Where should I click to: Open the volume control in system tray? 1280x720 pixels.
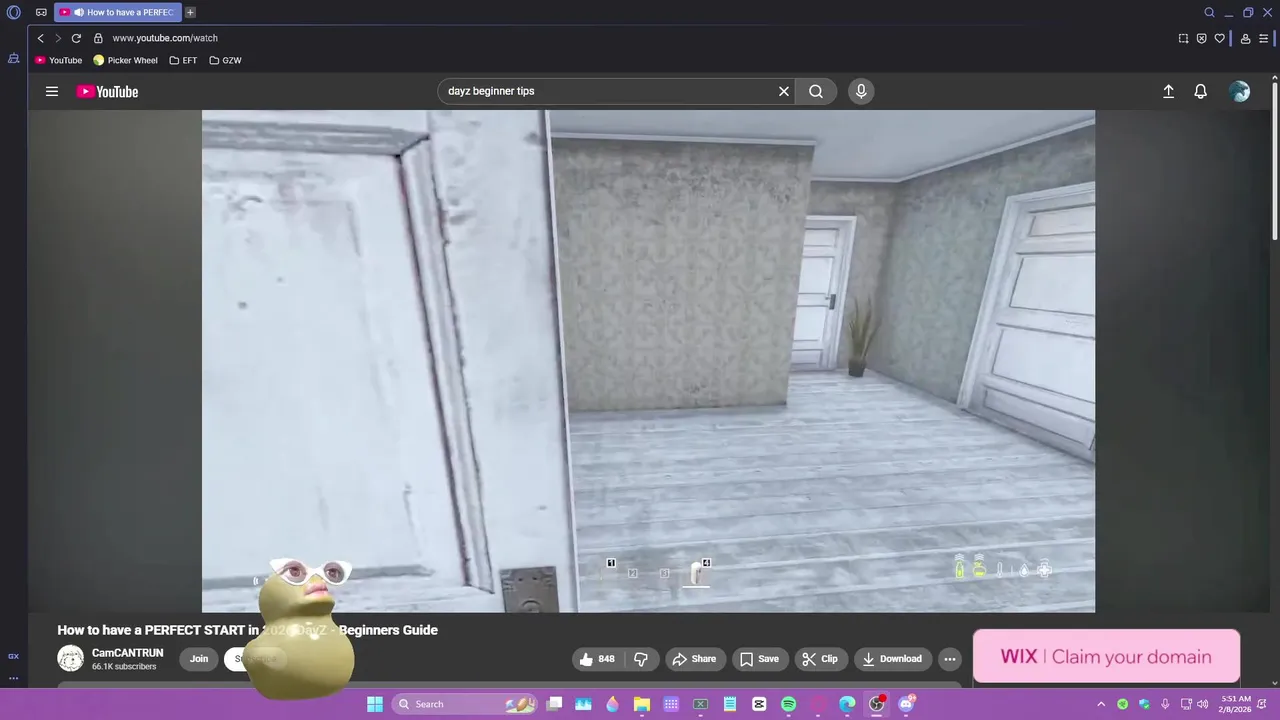click(x=1202, y=704)
